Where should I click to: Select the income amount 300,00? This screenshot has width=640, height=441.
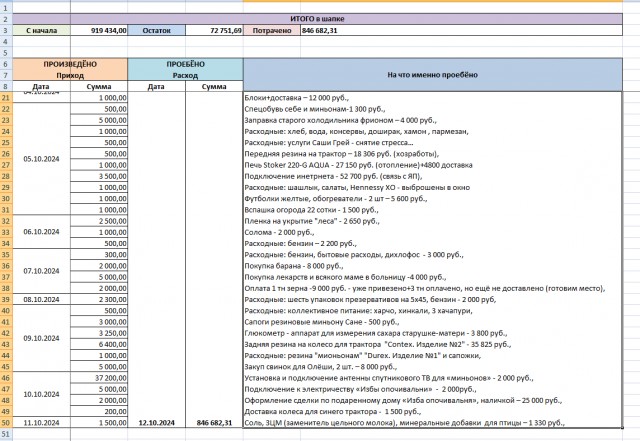pyautogui.click(x=99, y=254)
